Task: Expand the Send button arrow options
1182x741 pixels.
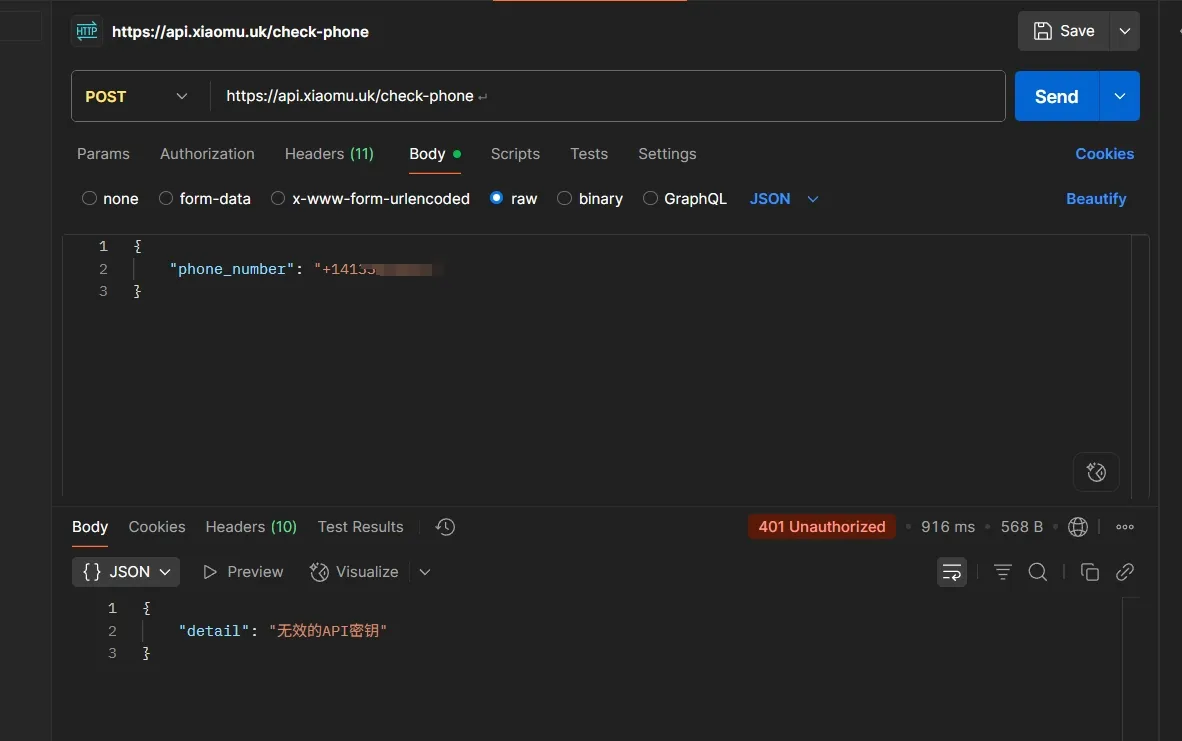Action: [1120, 96]
